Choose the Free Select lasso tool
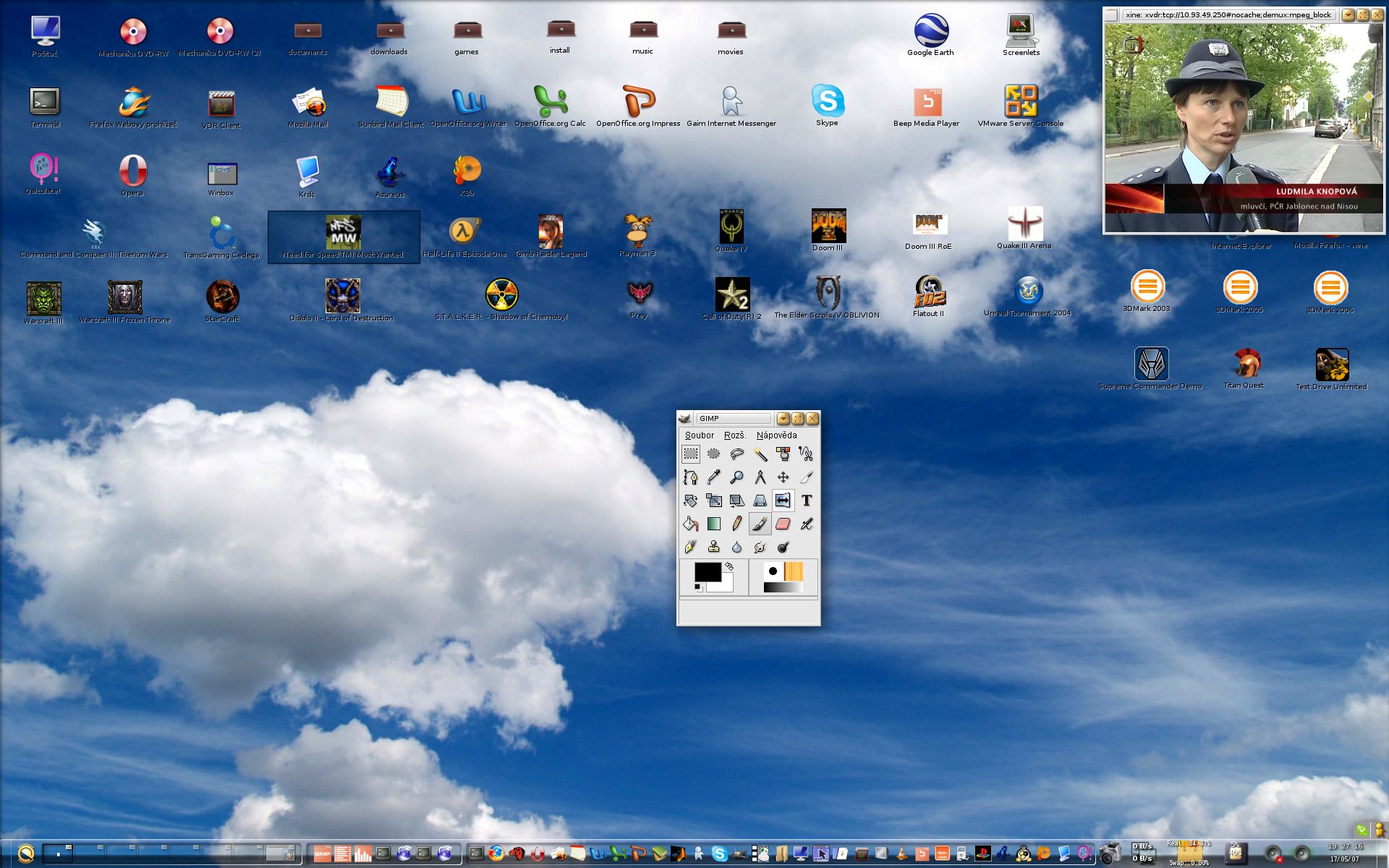1389x868 pixels. point(737,454)
